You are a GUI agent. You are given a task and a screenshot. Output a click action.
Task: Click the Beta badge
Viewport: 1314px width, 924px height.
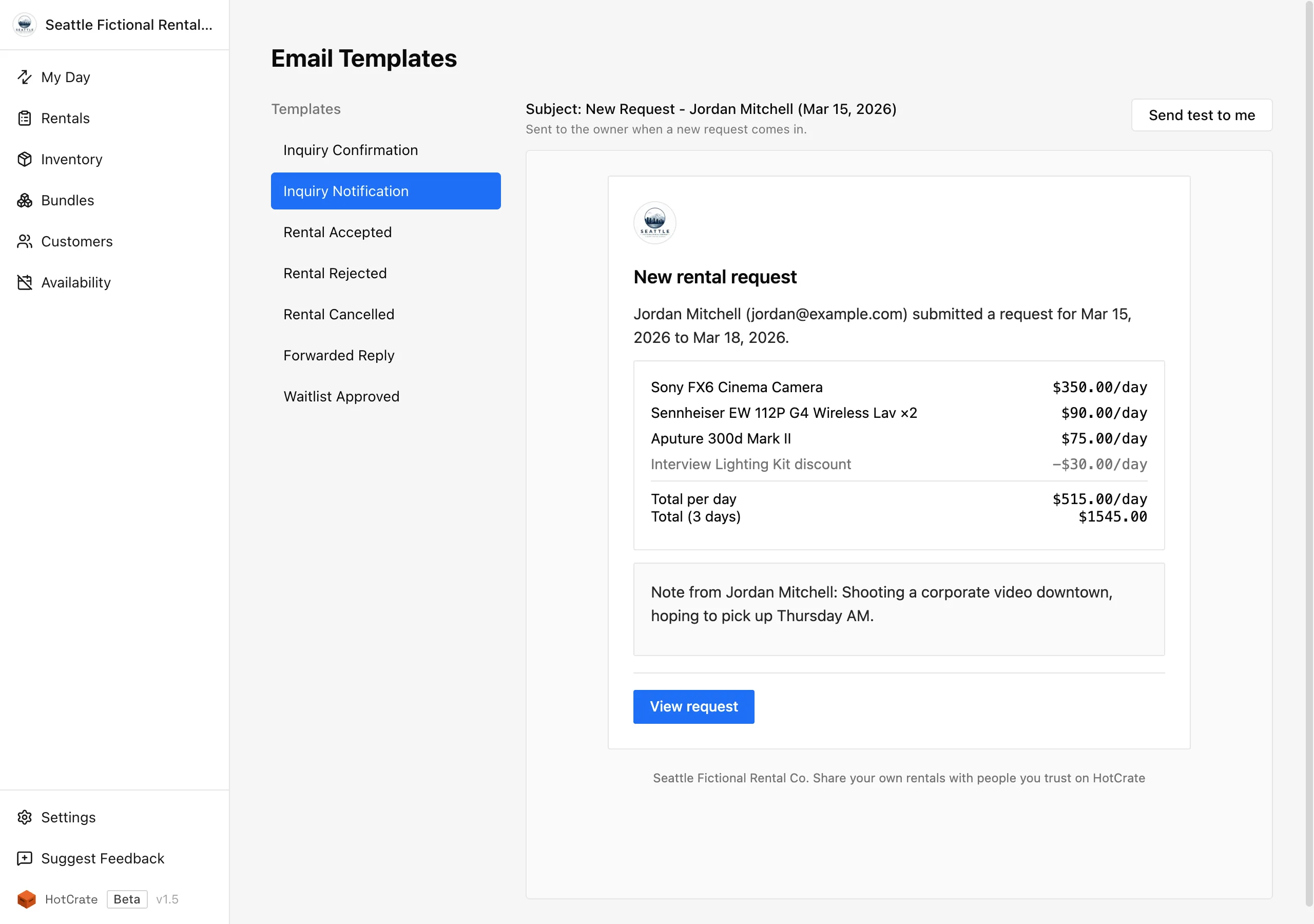pyautogui.click(x=127, y=899)
